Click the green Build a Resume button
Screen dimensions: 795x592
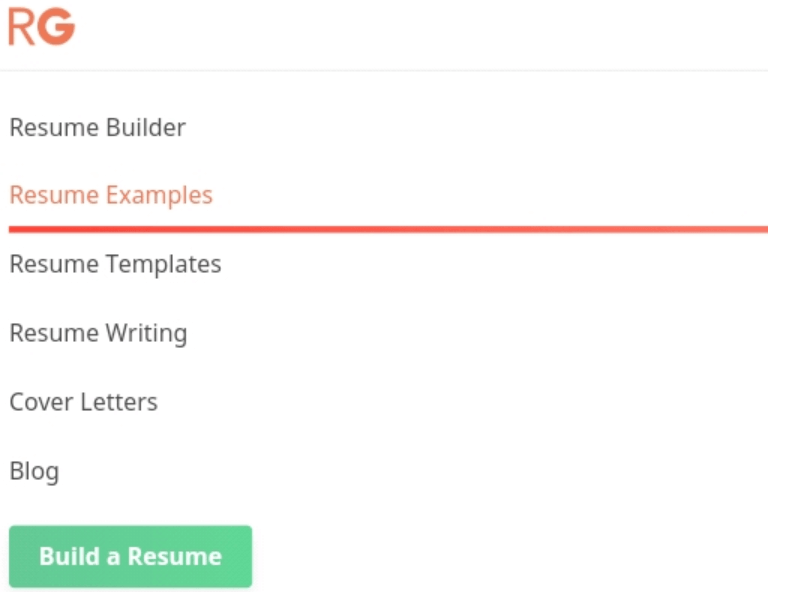(x=130, y=556)
